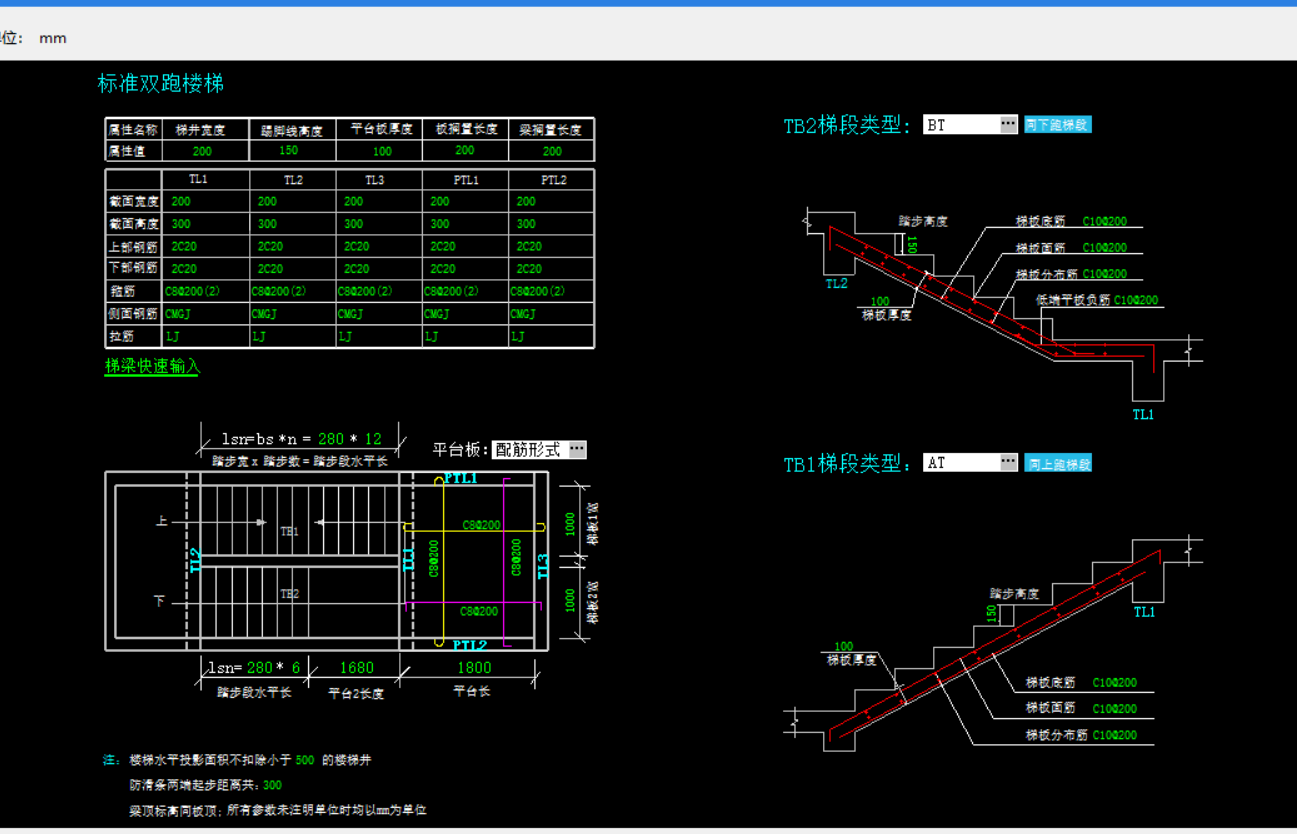
Task: Edit TL3 截面高度 value 300
Action: coord(354,224)
